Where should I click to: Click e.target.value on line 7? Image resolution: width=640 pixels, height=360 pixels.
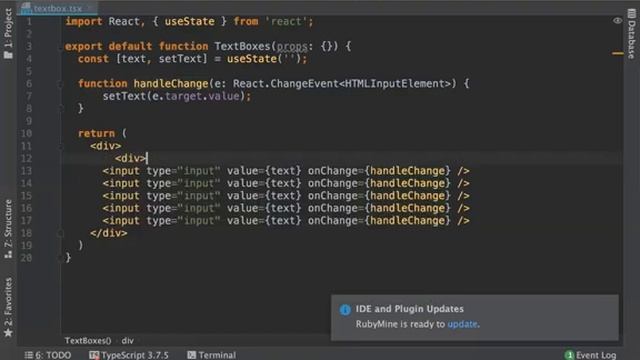click(196, 96)
